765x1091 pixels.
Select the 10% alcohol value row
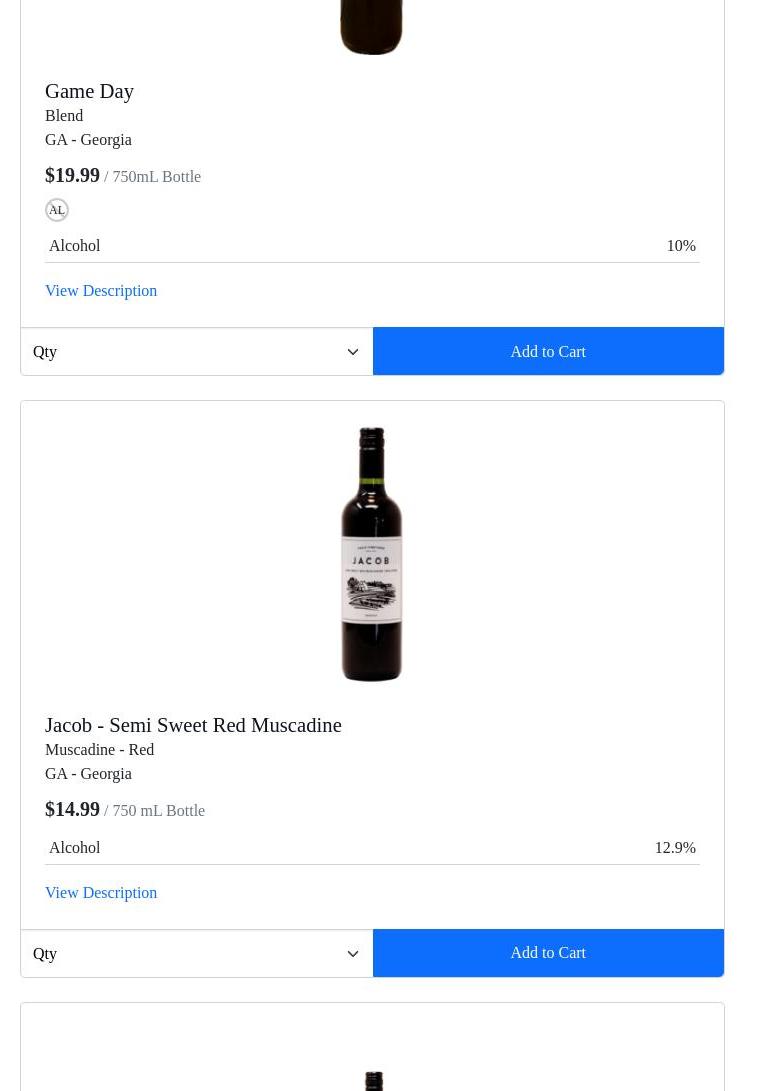(372, 246)
